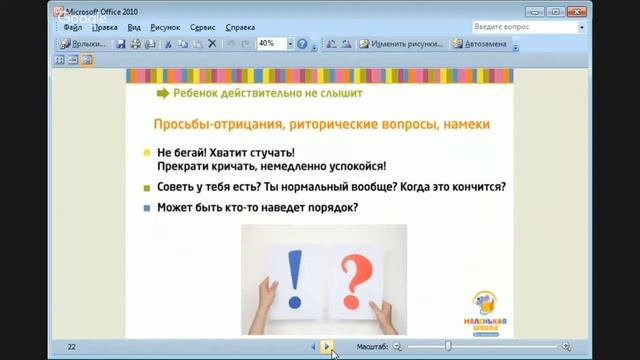
Task: Click the Redo arrow icon
Action: (x=245, y=44)
